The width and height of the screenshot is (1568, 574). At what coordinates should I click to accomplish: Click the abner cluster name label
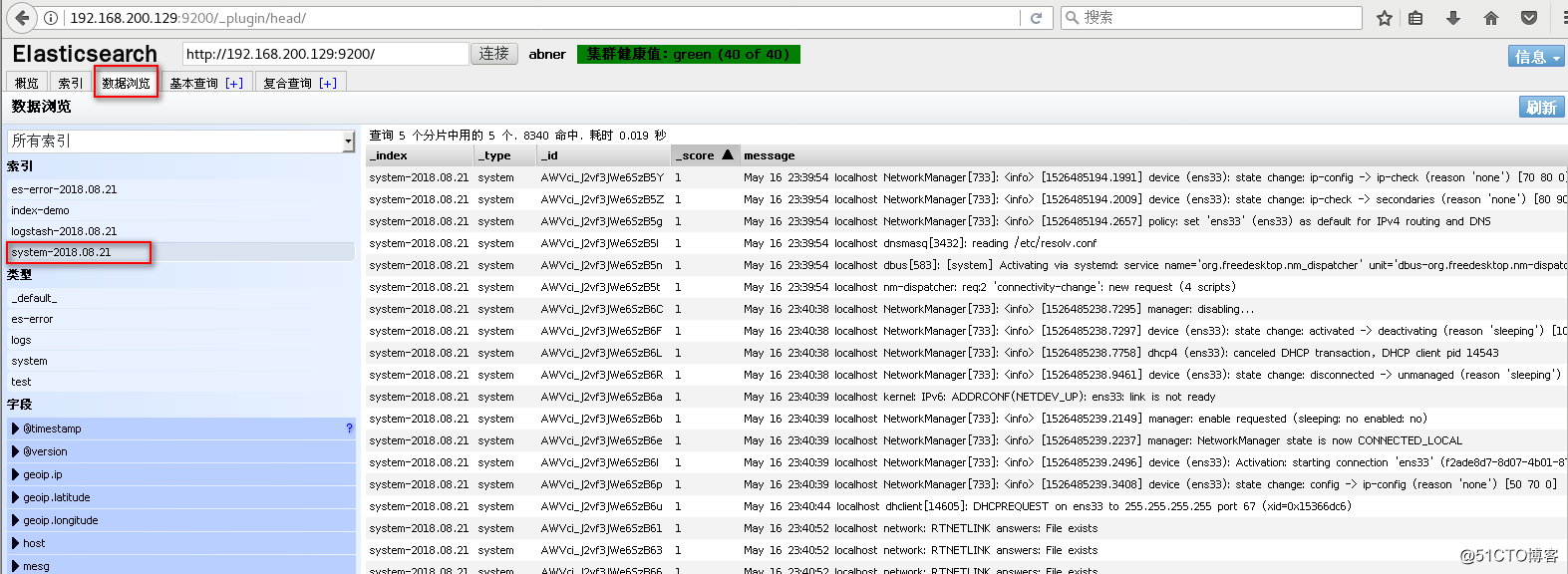547,54
